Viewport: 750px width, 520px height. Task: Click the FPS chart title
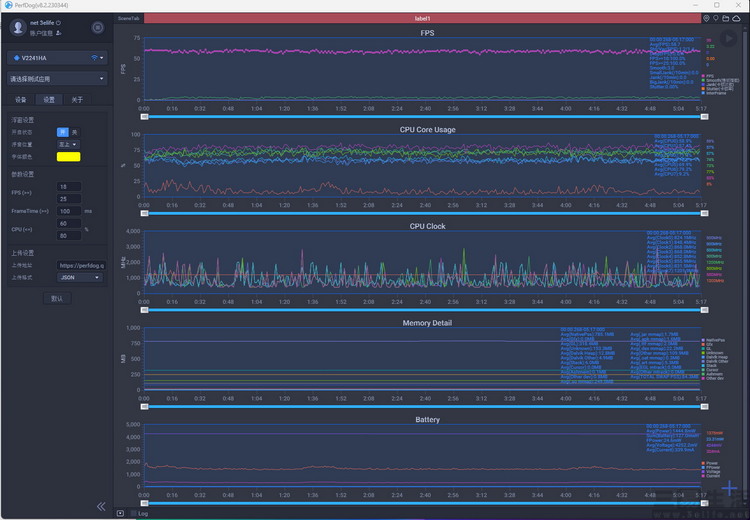(427, 33)
